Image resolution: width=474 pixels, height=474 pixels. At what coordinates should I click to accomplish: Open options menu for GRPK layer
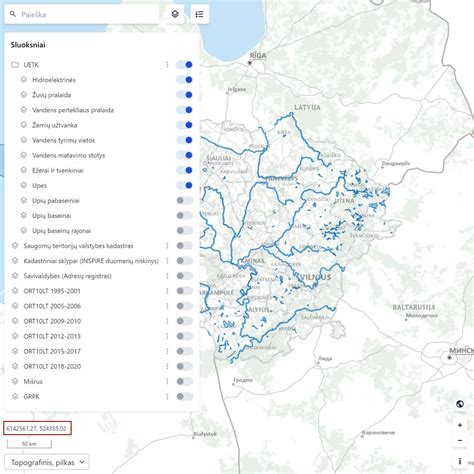[x=167, y=396]
